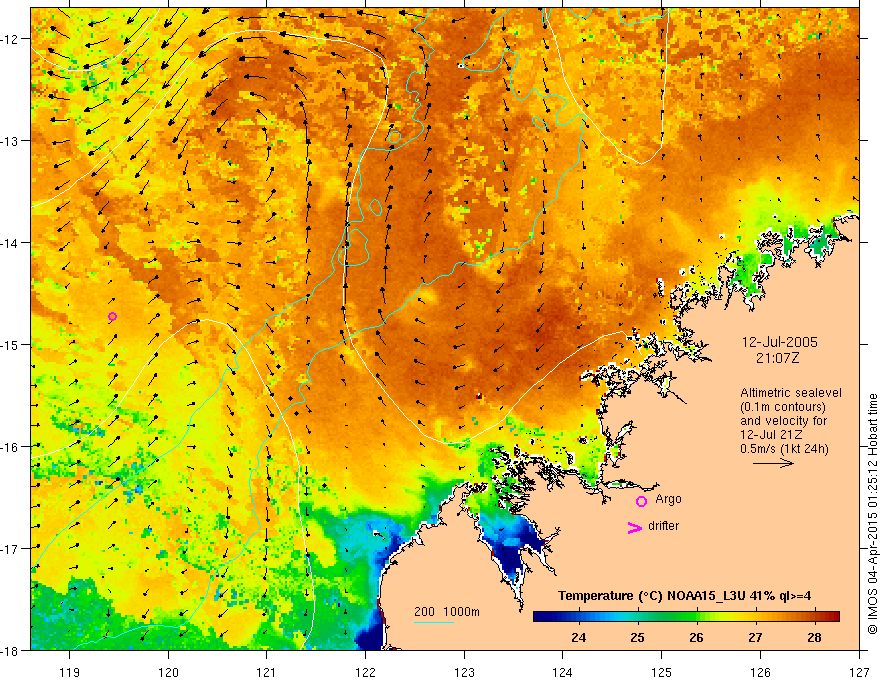
Task: Click the magenta Argo float marker on the map
Action: click(112, 316)
